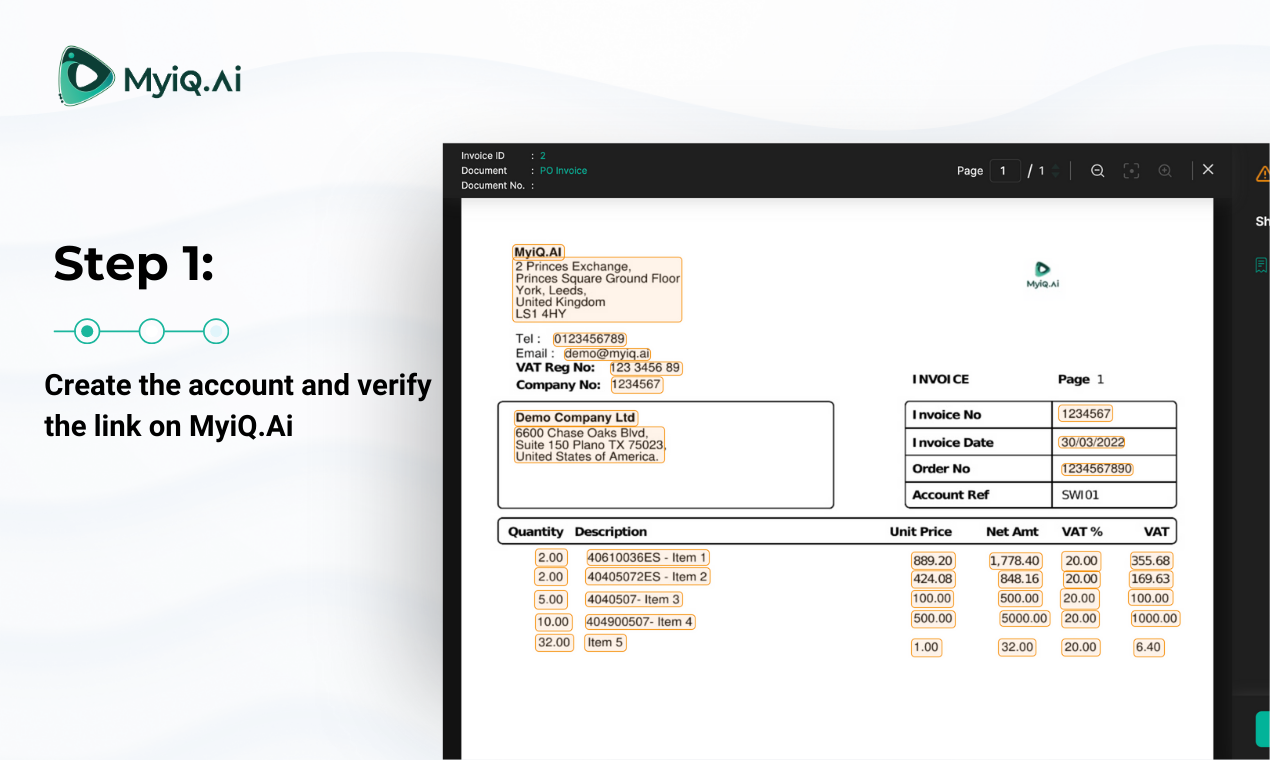Select VAT amount 1000.00
The width and height of the screenshot is (1270, 760).
coord(1155,619)
